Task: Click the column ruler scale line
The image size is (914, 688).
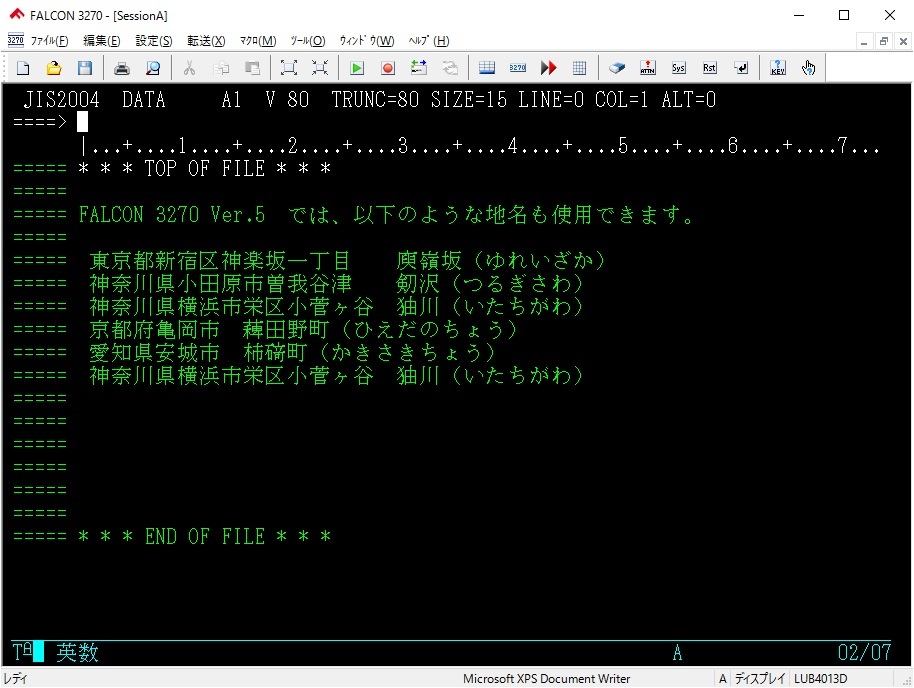Action: pos(480,146)
